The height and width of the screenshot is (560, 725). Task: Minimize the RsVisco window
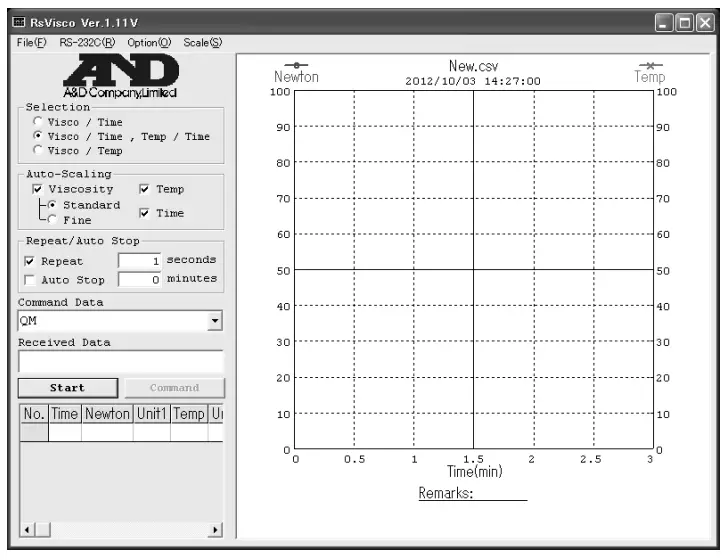[x=664, y=22]
